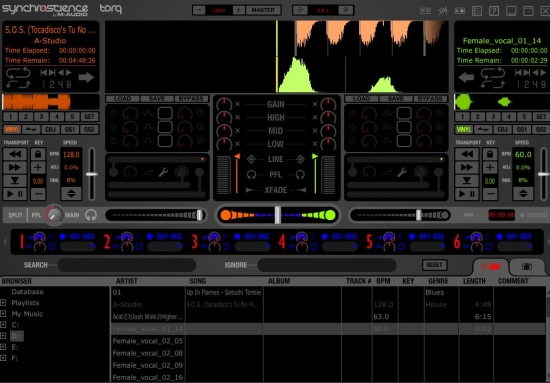Toggle left channel PFL headphone icon
550x383 pixels.
click(x=251, y=174)
